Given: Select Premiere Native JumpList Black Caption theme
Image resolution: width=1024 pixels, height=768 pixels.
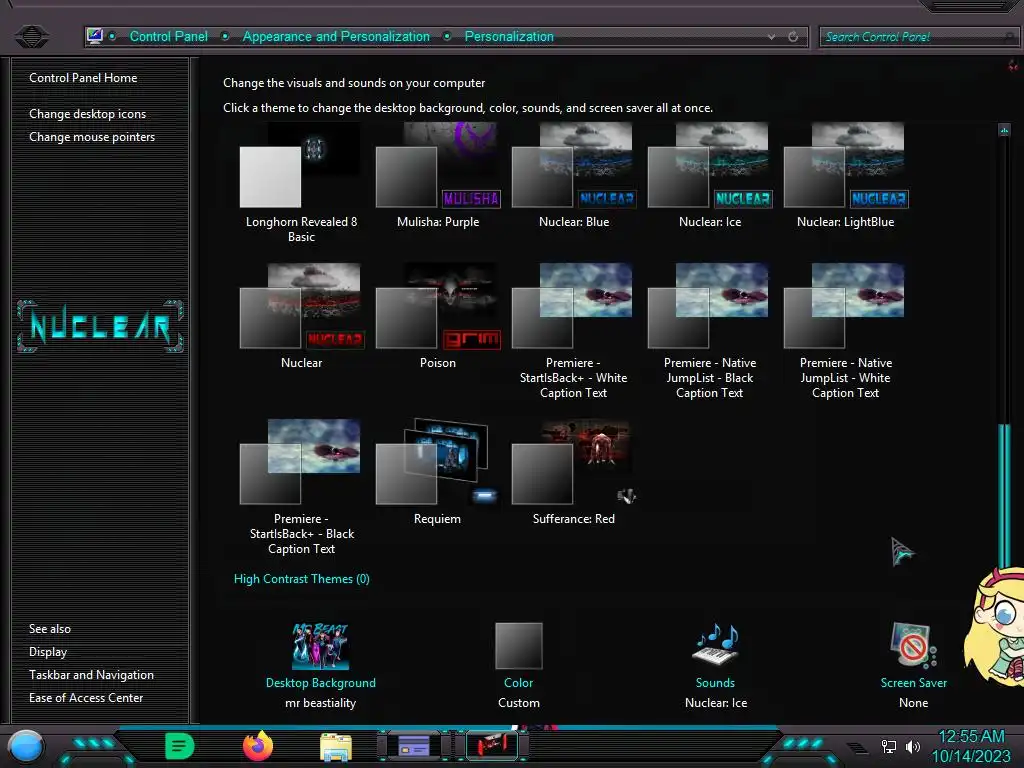Looking at the screenshot, I should pyautogui.click(x=710, y=332).
